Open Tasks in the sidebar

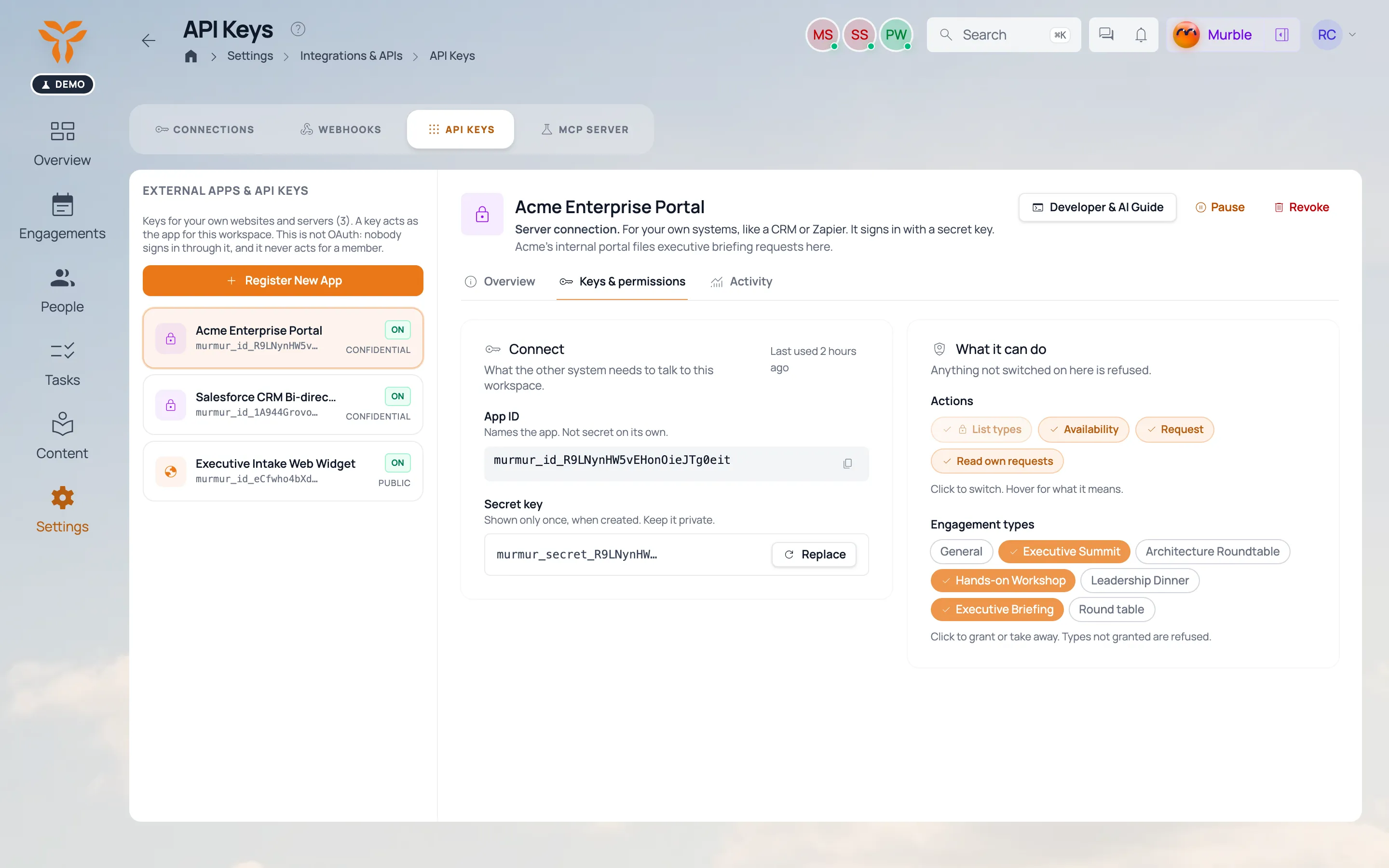(62, 364)
